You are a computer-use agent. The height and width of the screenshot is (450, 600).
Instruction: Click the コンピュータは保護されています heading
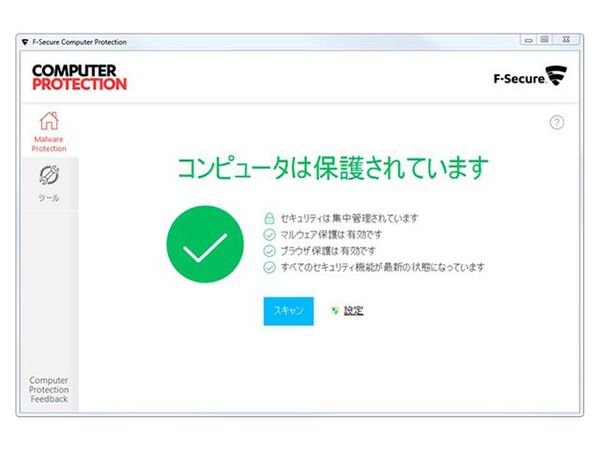click(x=333, y=168)
